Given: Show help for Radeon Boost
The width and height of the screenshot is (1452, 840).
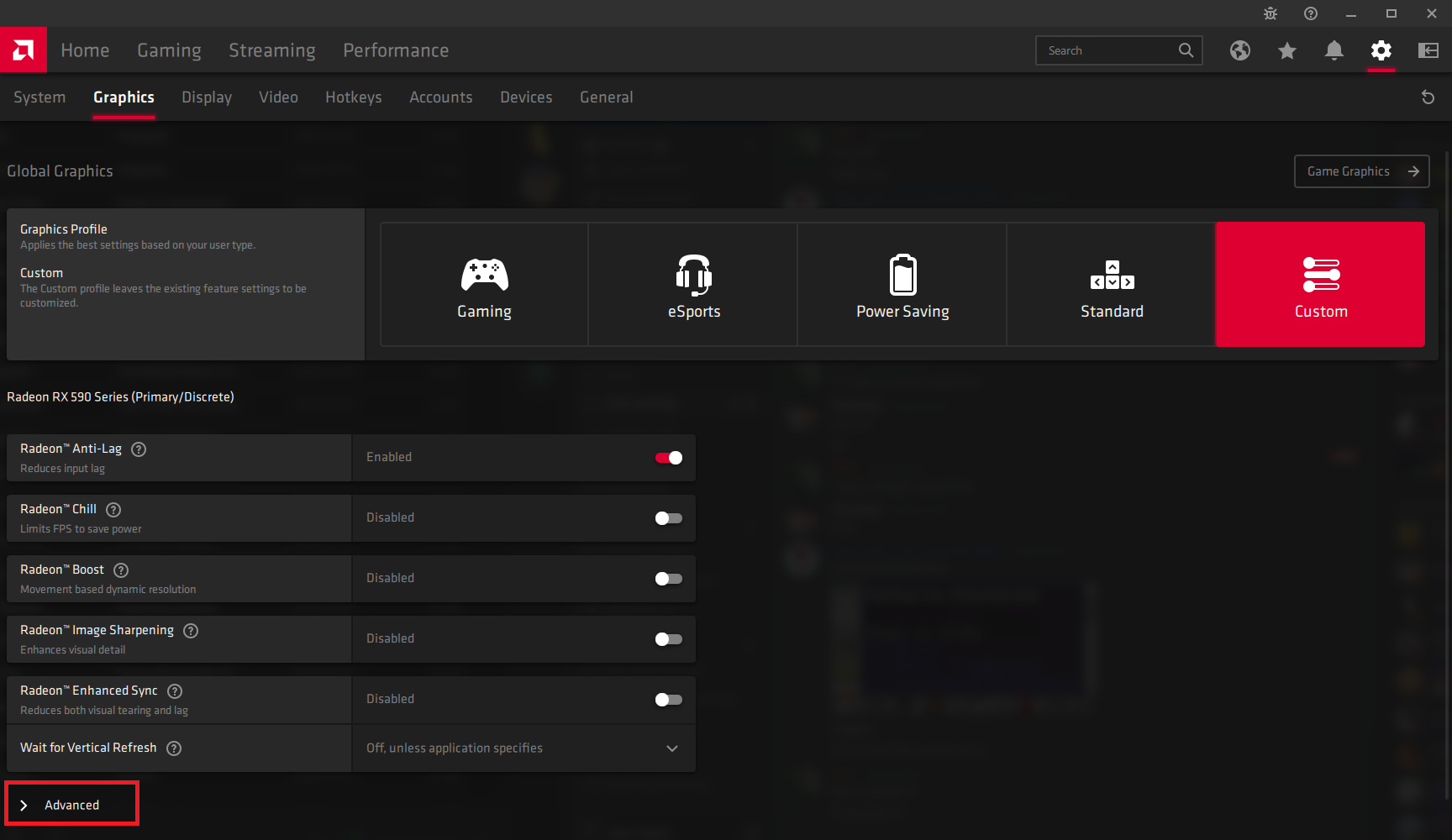Looking at the screenshot, I should coord(121,570).
